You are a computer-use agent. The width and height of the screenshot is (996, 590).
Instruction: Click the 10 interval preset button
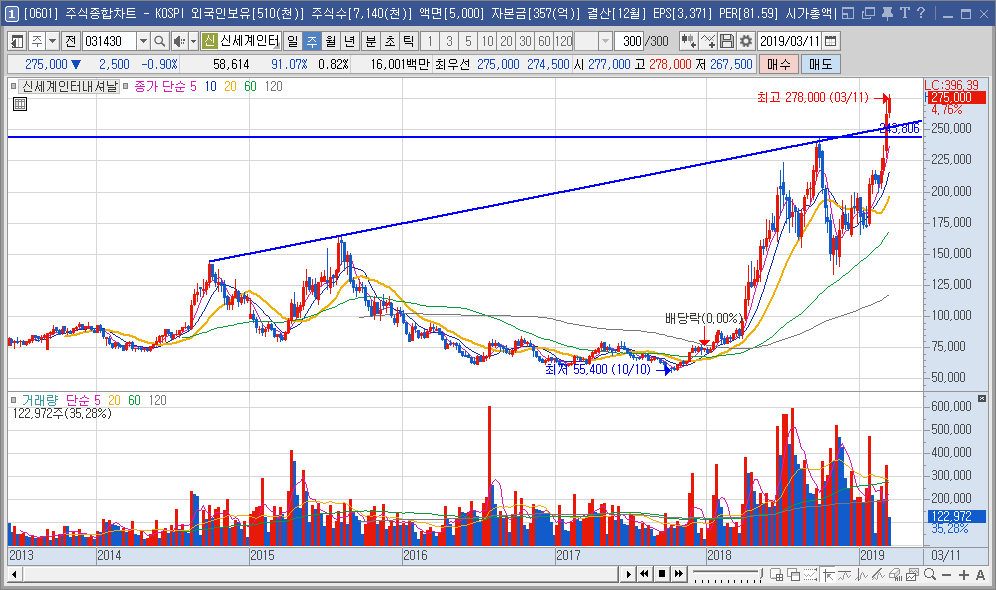(x=487, y=41)
